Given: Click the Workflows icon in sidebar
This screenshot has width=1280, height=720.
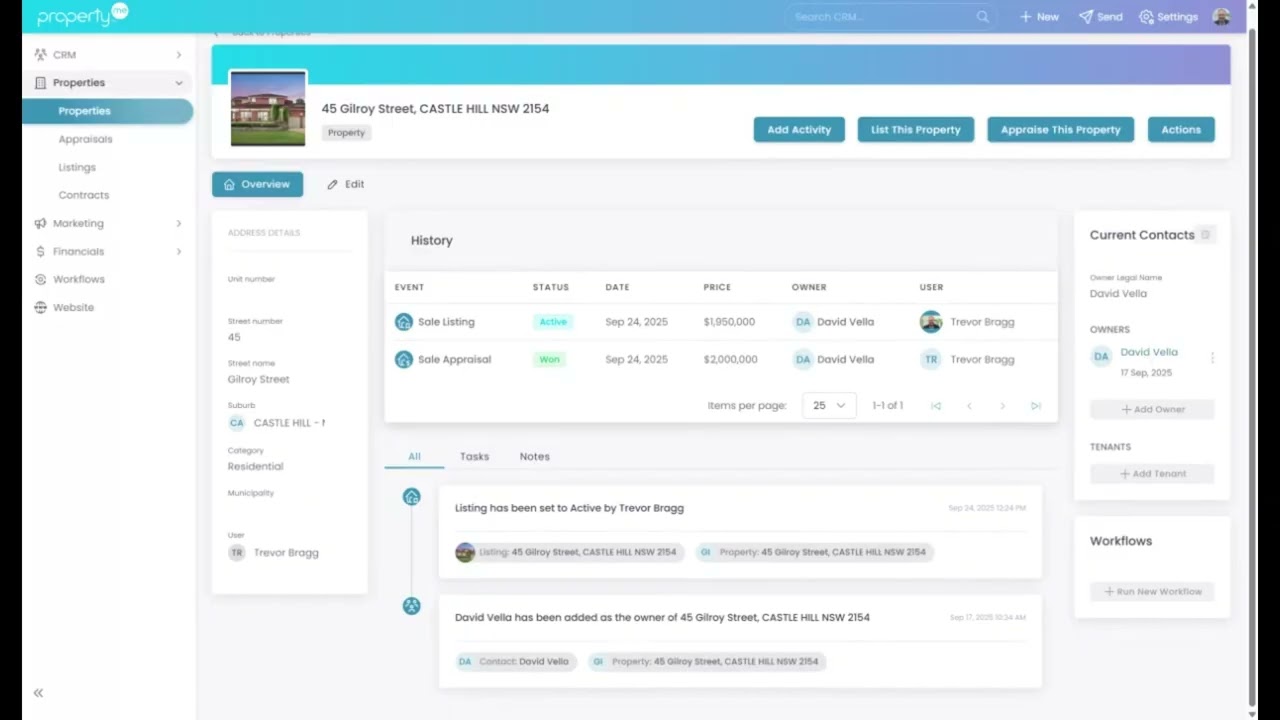Looking at the screenshot, I should tap(40, 279).
